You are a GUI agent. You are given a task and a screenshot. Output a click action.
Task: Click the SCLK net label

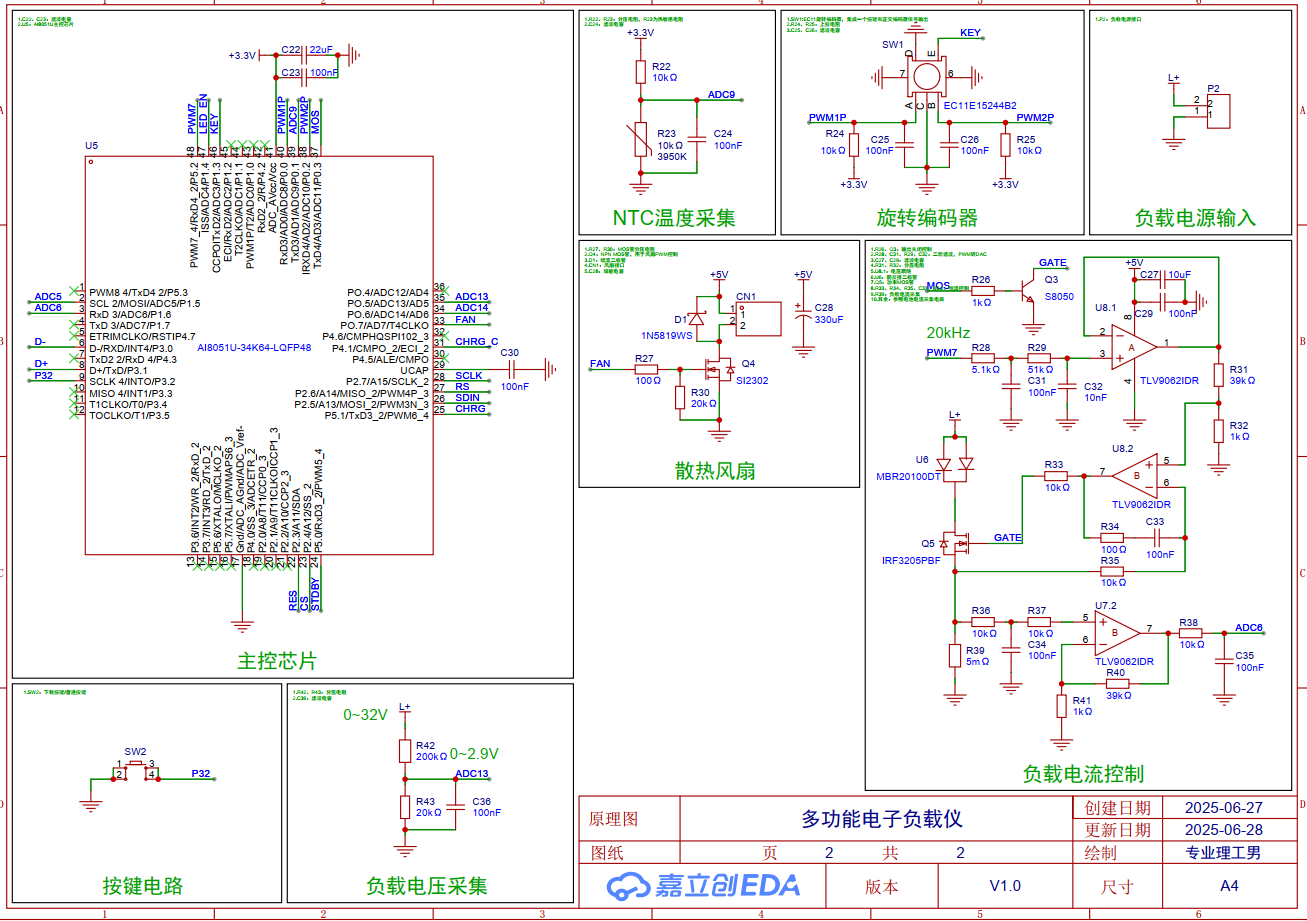(x=469, y=376)
